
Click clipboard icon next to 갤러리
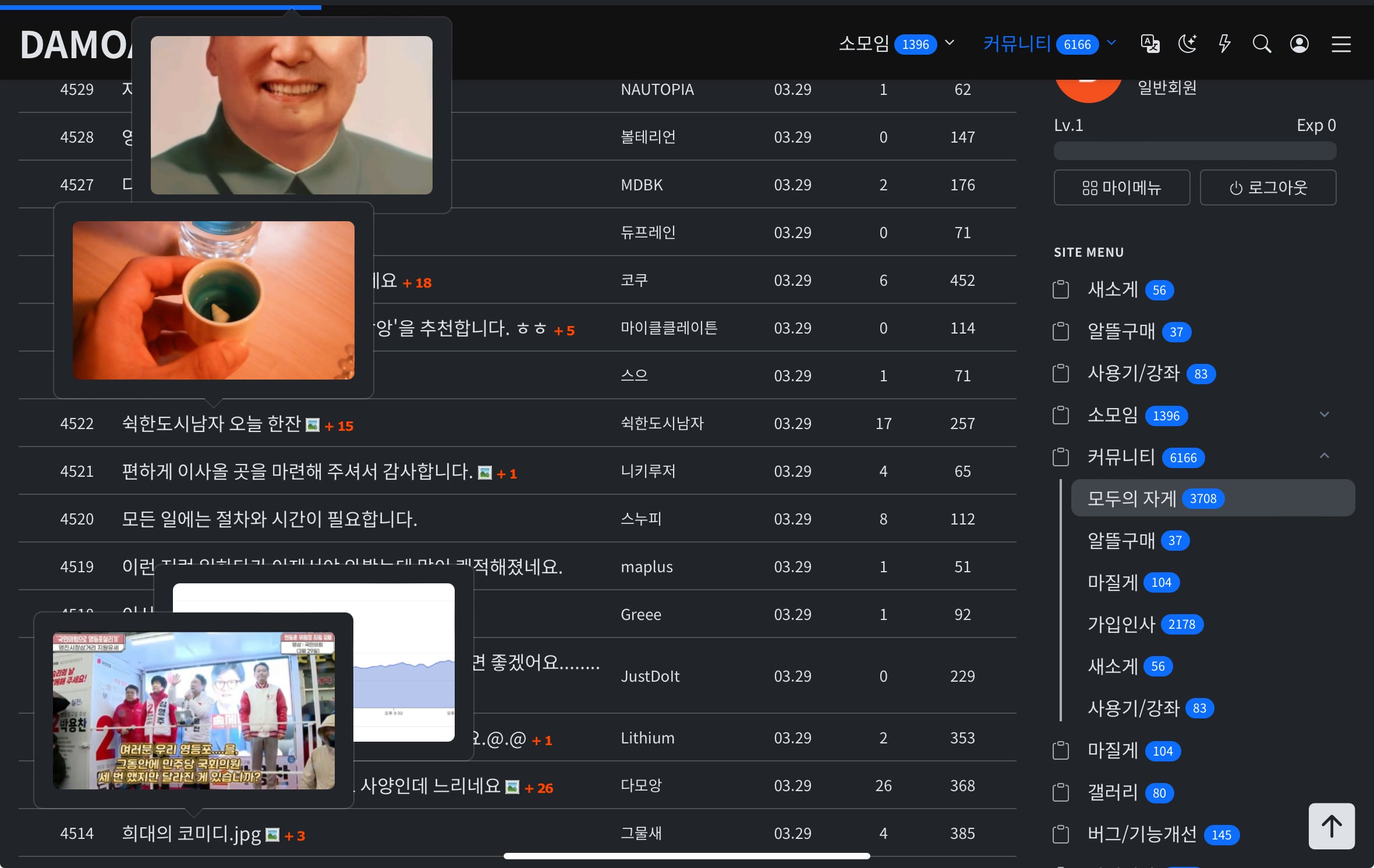point(1061,792)
